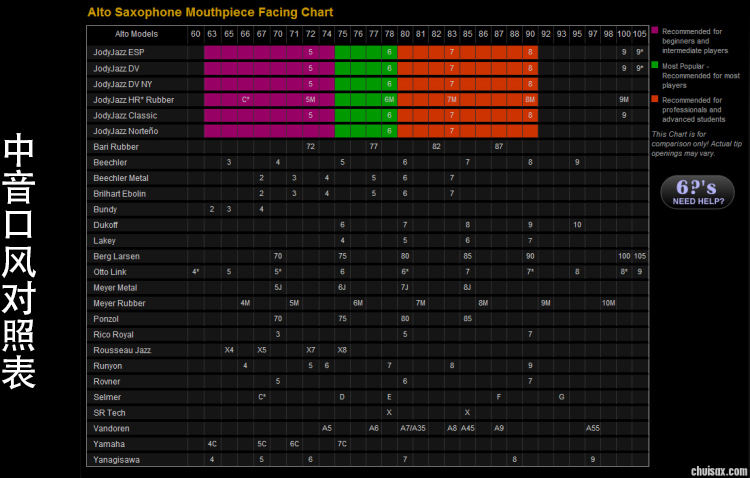Click the '8J' cell in Meyer Metal row
The height and width of the screenshot is (478, 750).
tap(467, 288)
